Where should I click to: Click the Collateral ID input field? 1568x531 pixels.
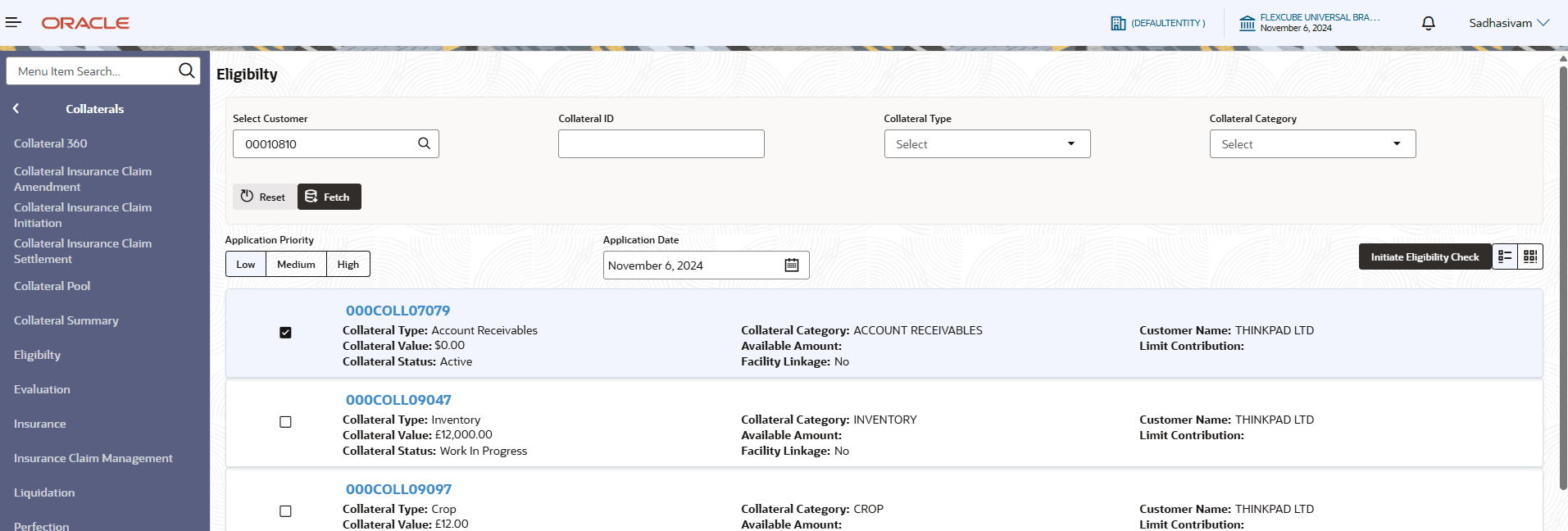[x=661, y=143]
